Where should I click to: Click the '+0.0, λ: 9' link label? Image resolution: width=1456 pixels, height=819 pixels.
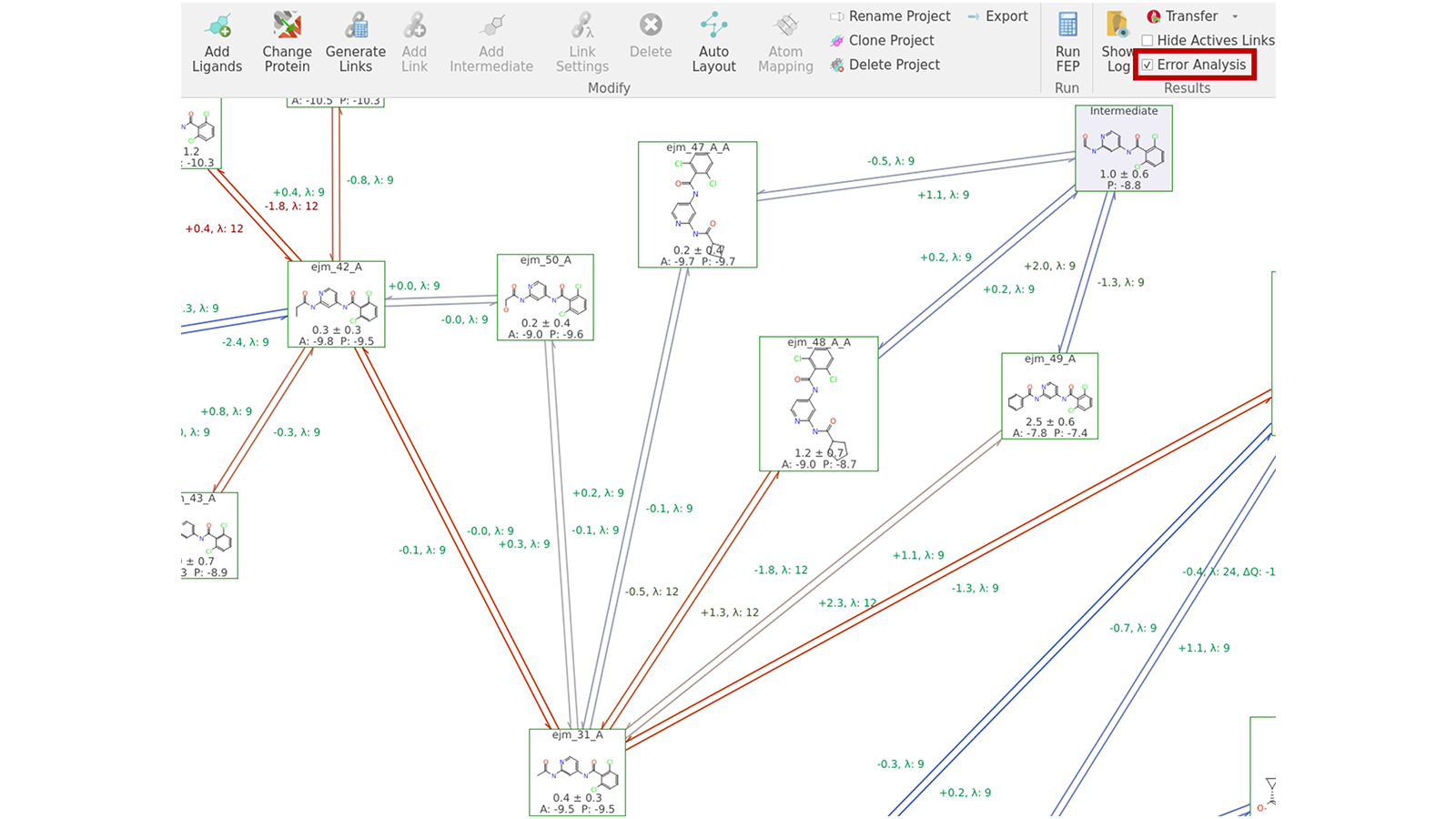point(414,286)
